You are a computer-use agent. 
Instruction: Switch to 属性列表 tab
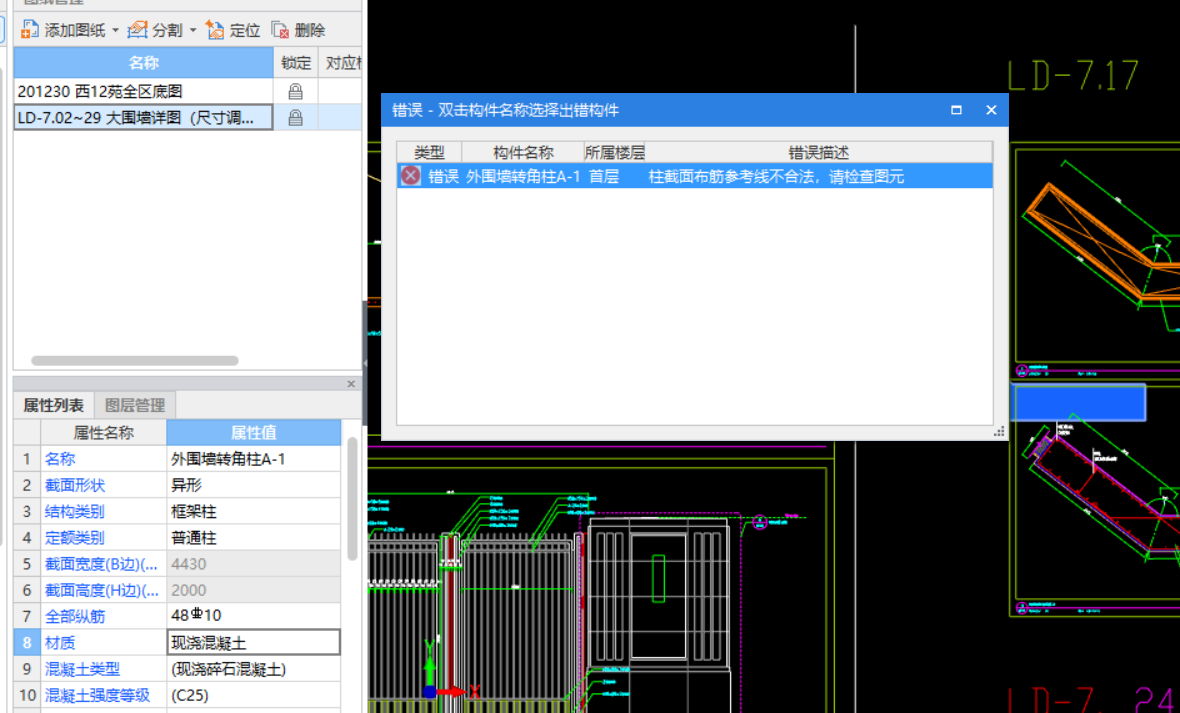[53, 405]
